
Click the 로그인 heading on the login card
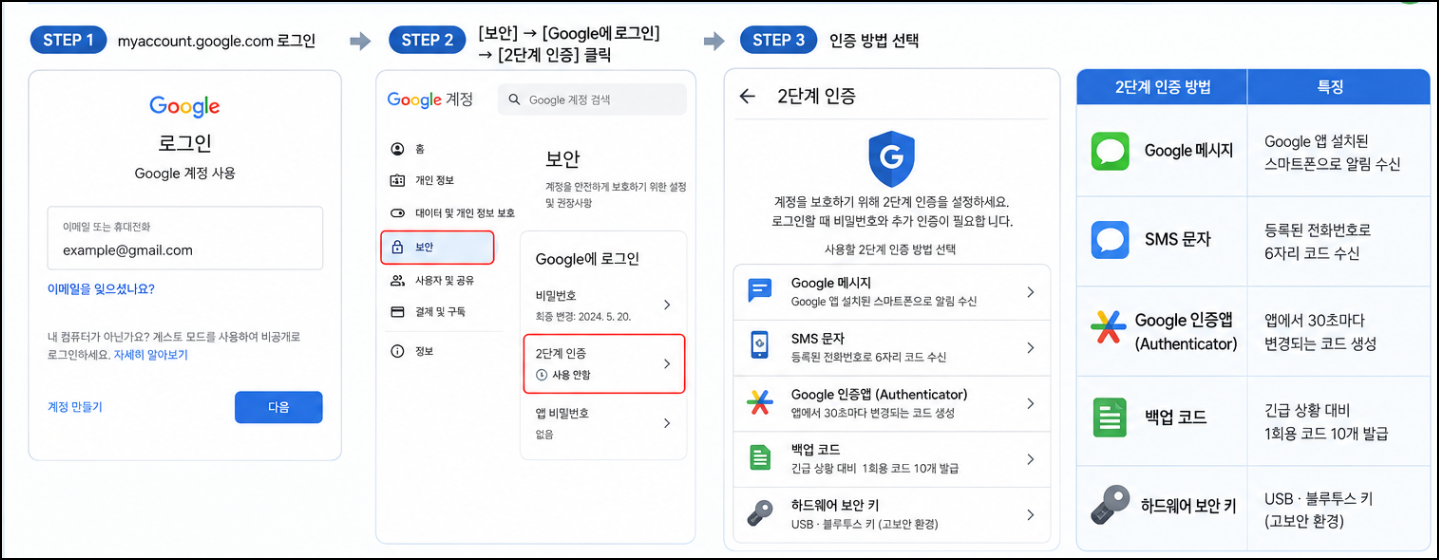pyautogui.click(x=185, y=143)
